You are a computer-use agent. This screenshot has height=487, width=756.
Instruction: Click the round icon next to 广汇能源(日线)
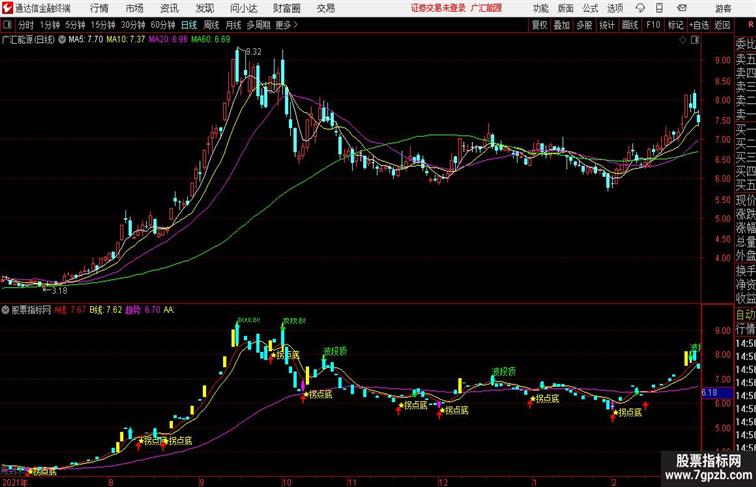(62, 40)
